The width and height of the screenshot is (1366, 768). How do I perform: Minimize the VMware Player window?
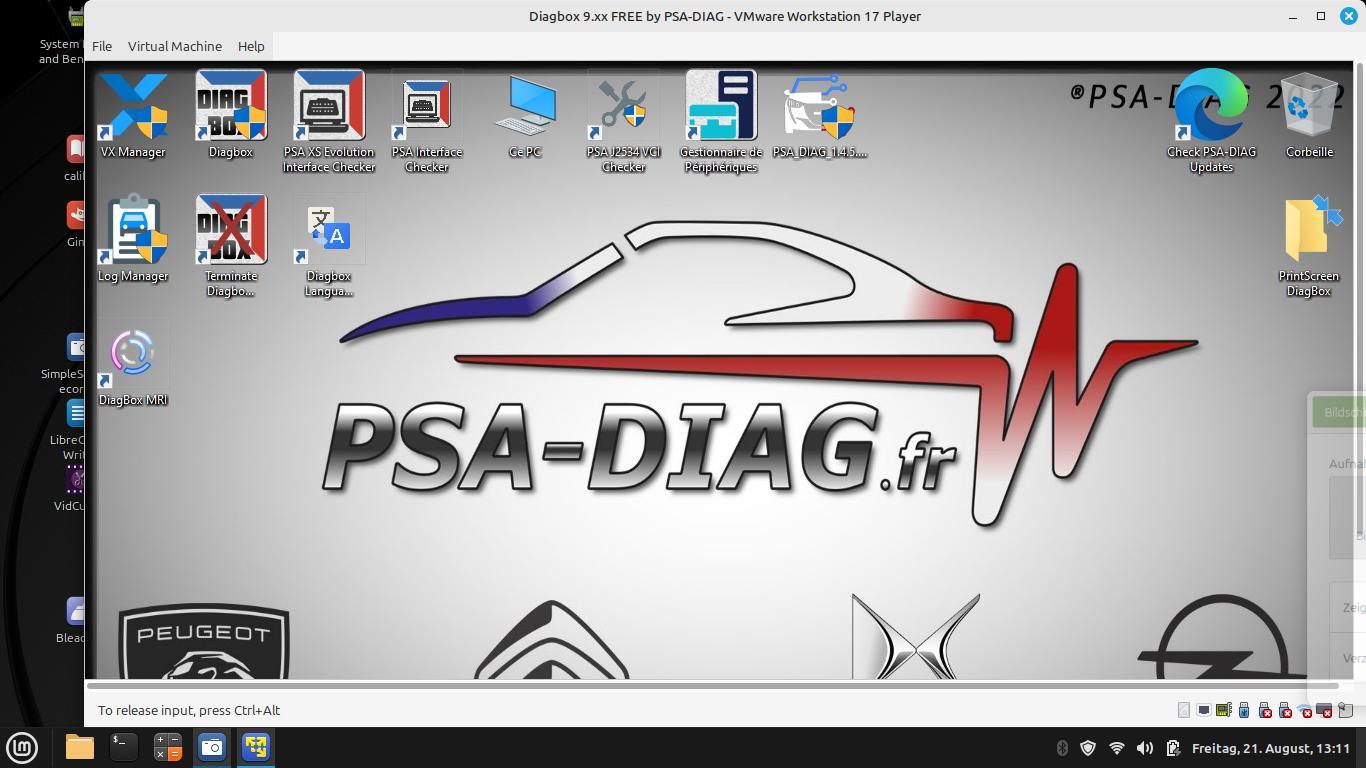tap(1293, 16)
